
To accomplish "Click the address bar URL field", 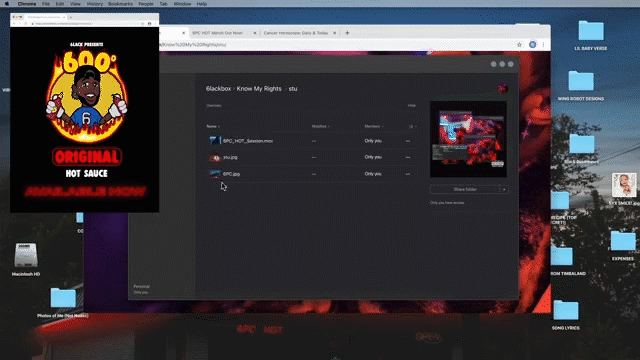I will (x=335, y=44).
